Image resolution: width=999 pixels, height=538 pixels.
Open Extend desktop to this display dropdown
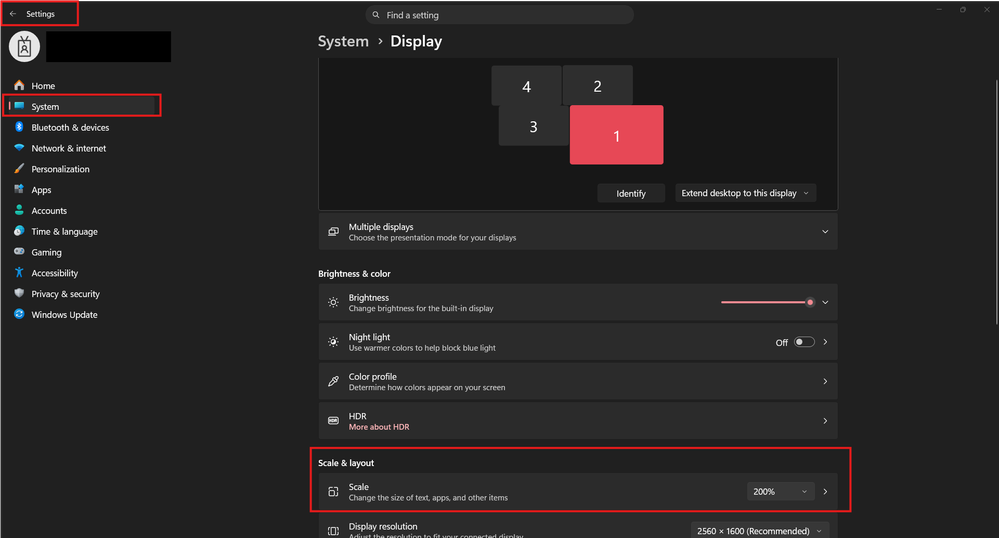745,193
